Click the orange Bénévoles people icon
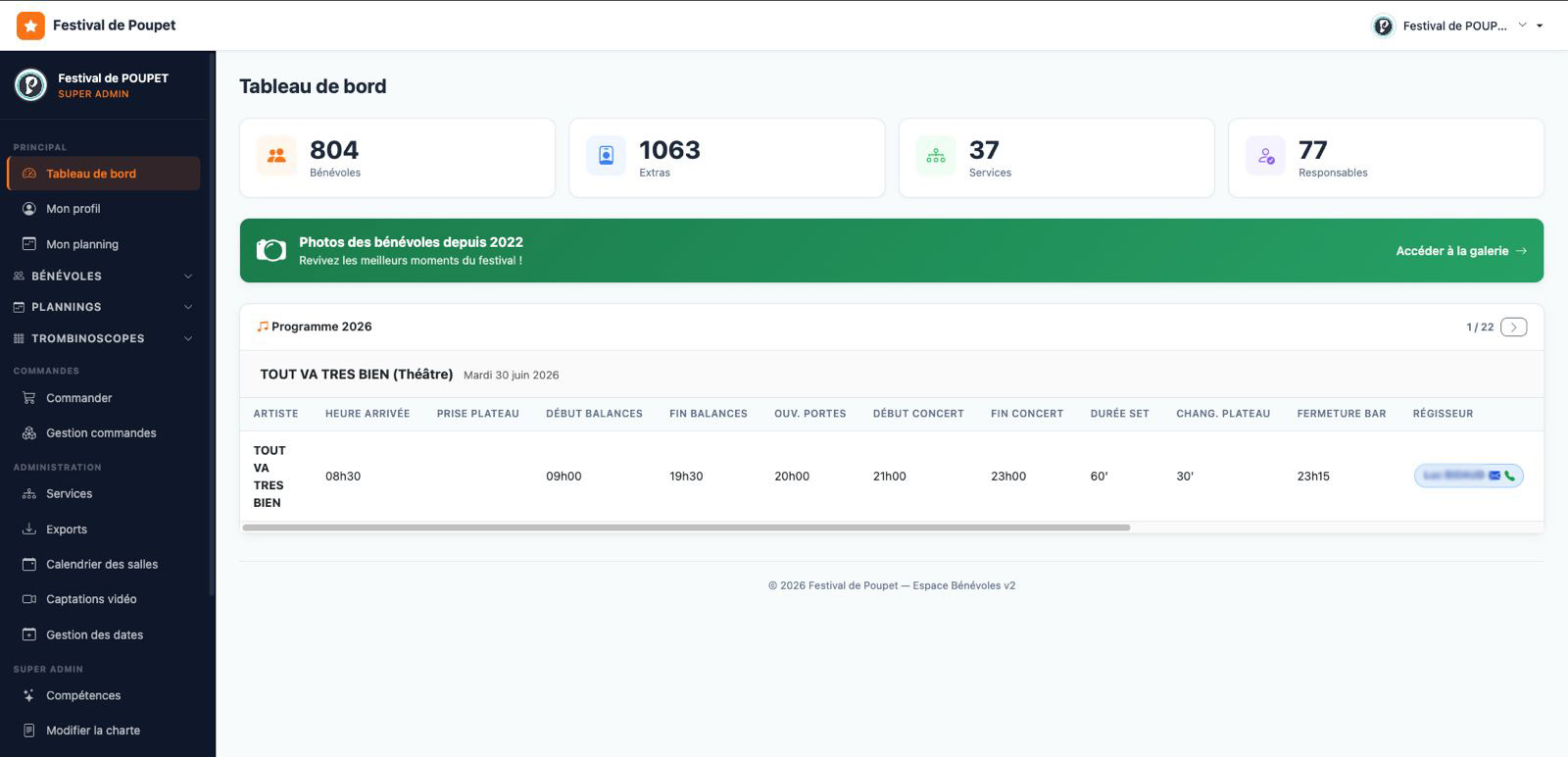1568x757 pixels. 276,155
